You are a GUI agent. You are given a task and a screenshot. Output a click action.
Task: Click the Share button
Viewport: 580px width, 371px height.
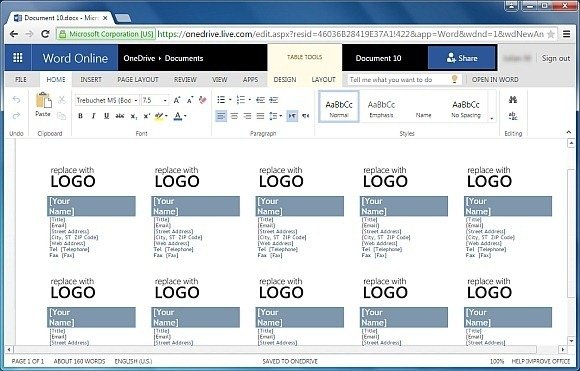[461, 58]
